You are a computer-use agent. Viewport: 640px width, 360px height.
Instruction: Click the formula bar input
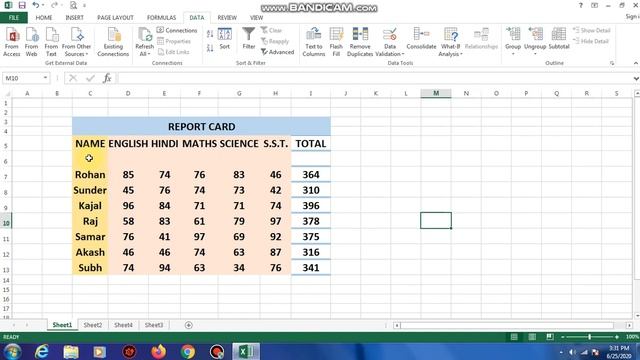click(x=375, y=78)
